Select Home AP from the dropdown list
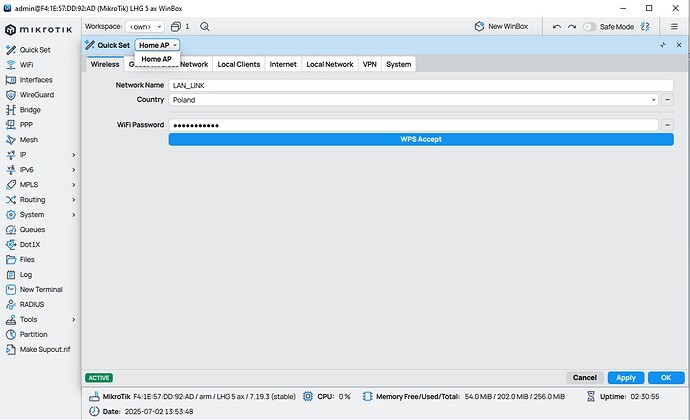 point(157,59)
